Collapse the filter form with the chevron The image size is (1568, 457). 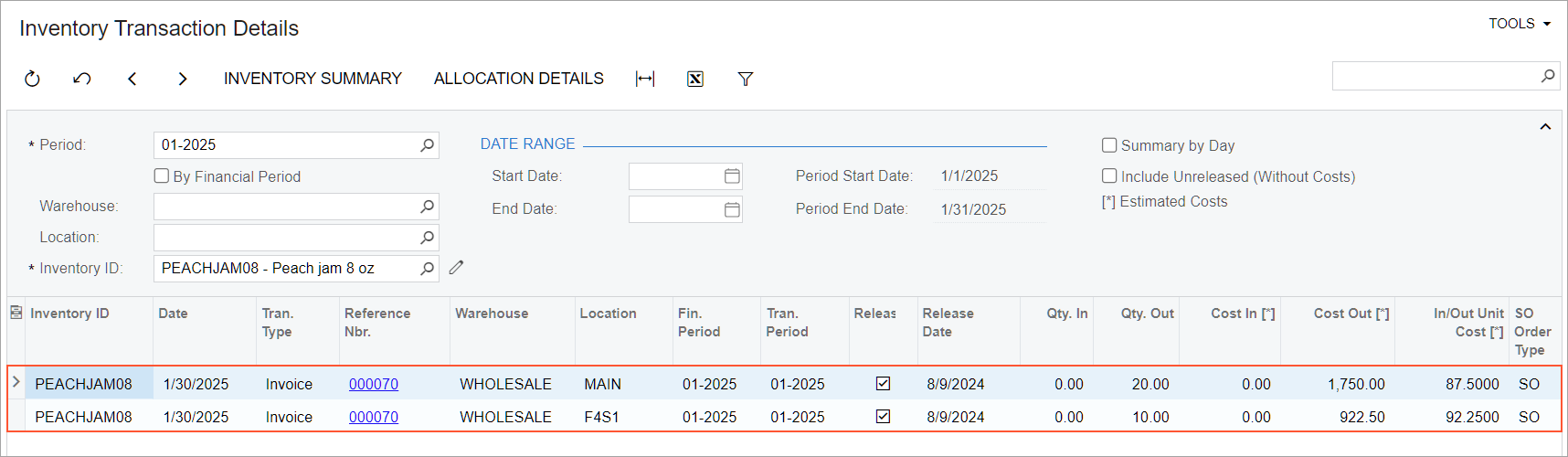1545,127
